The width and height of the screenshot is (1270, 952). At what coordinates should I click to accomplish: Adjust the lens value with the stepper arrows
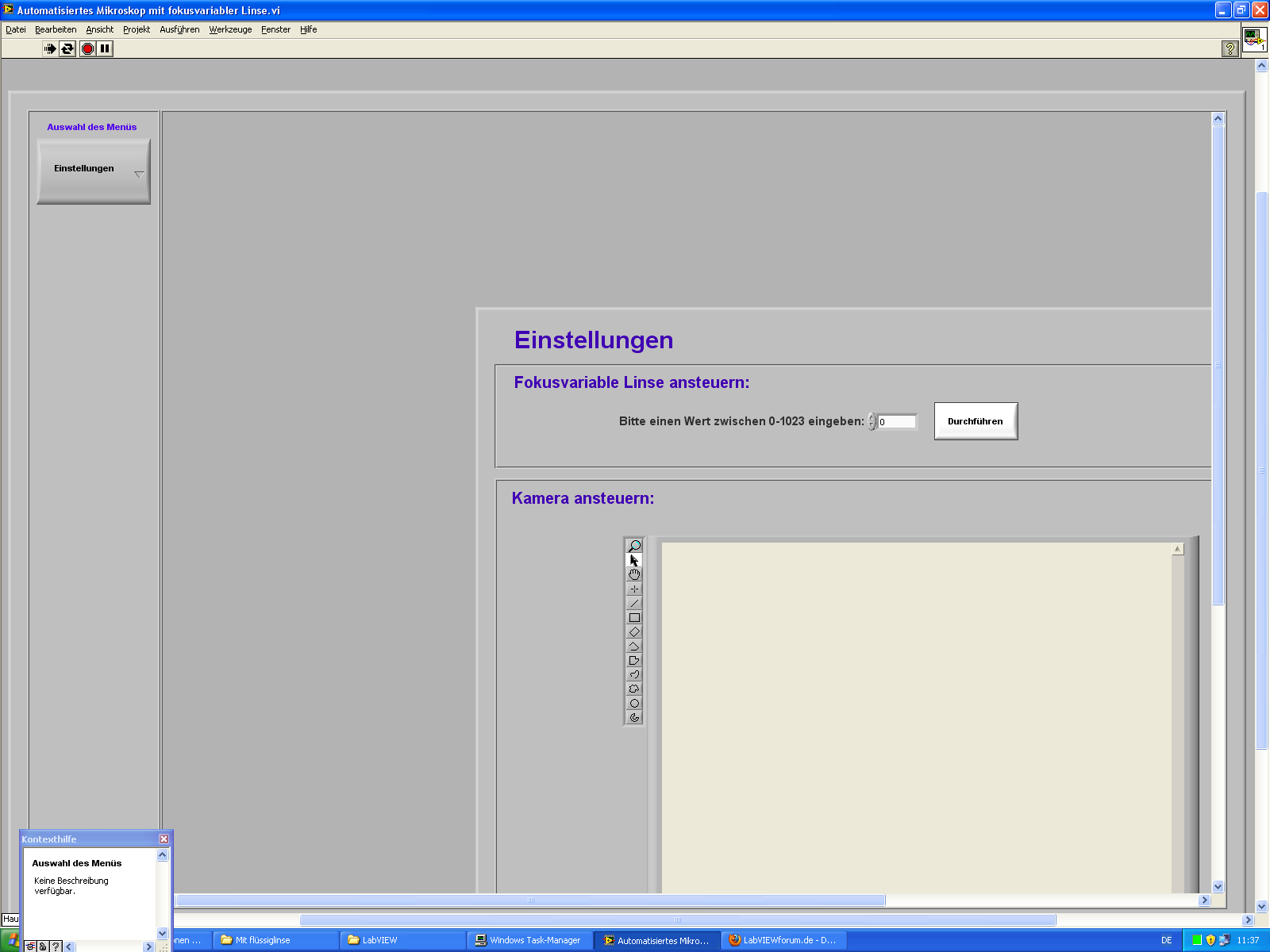point(872,422)
